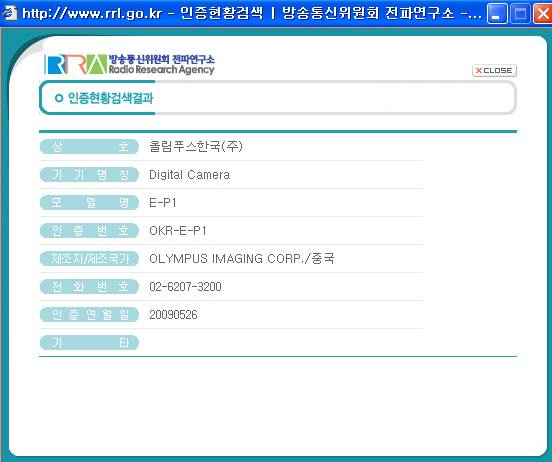Viewport: 552px width, 462px height.
Task: Click the E-P1 model name value
Action: click(x=163, y=202)
